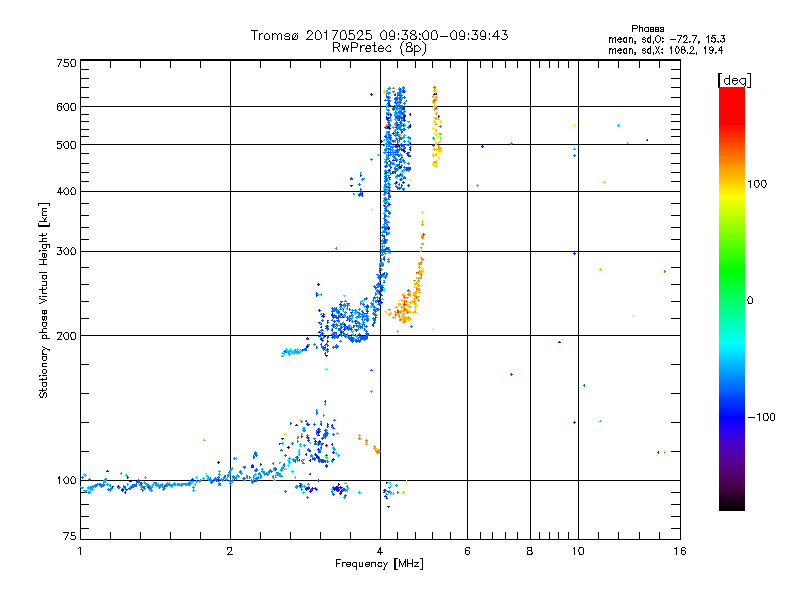Select the 'mean, sd,O: -72.7, 15.3' line
The height and width of the screenshot is (600, 800).
[x=666, y=39]
